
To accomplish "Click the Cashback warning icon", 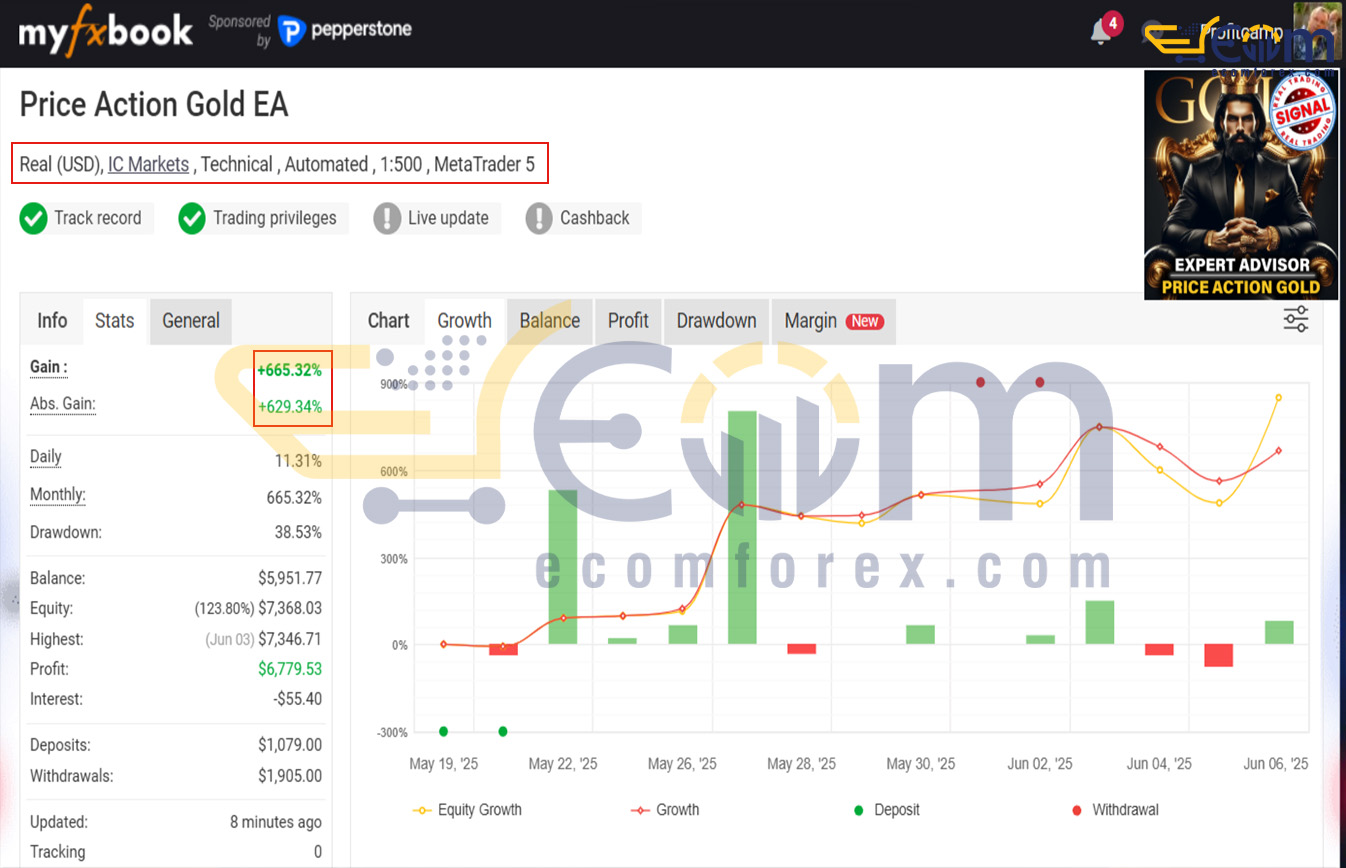I will point(539,219).
